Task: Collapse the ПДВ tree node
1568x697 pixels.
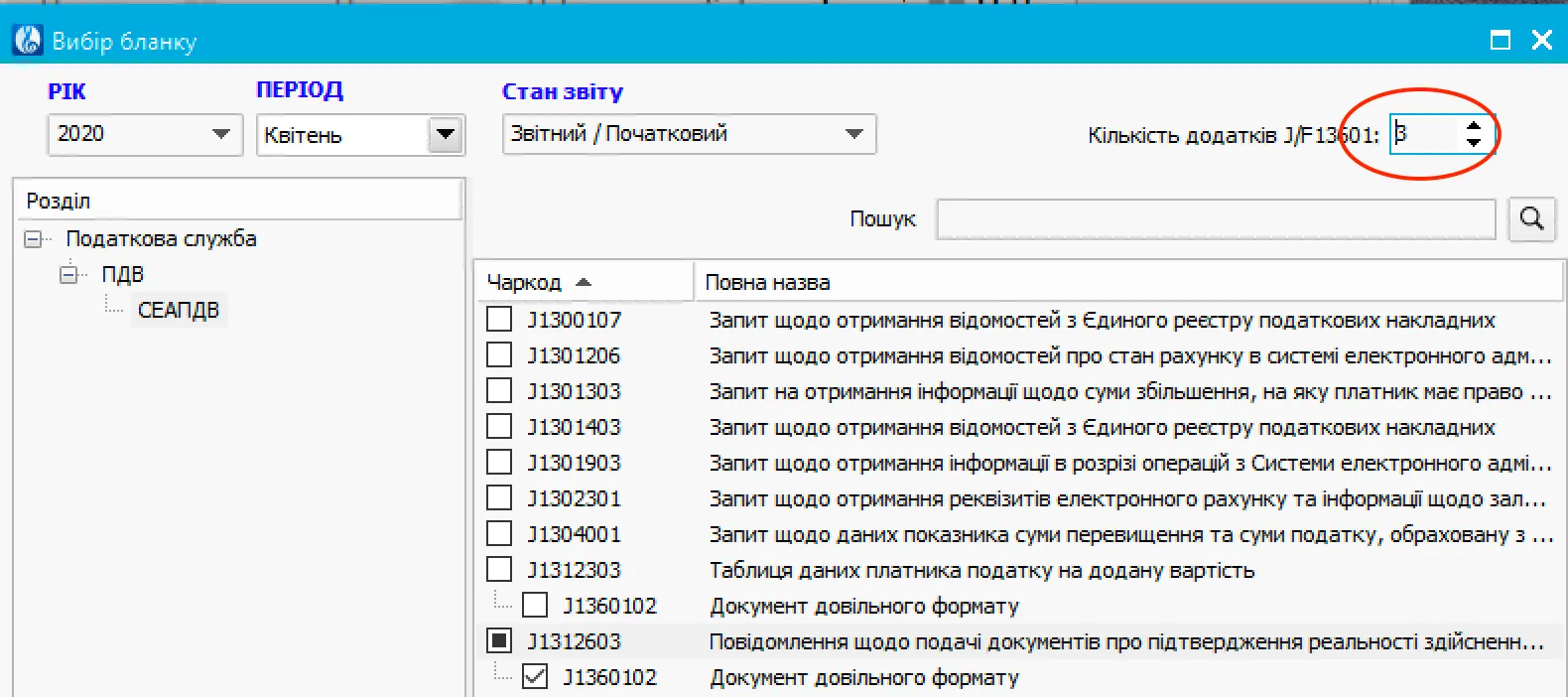Action: (69, 275)
